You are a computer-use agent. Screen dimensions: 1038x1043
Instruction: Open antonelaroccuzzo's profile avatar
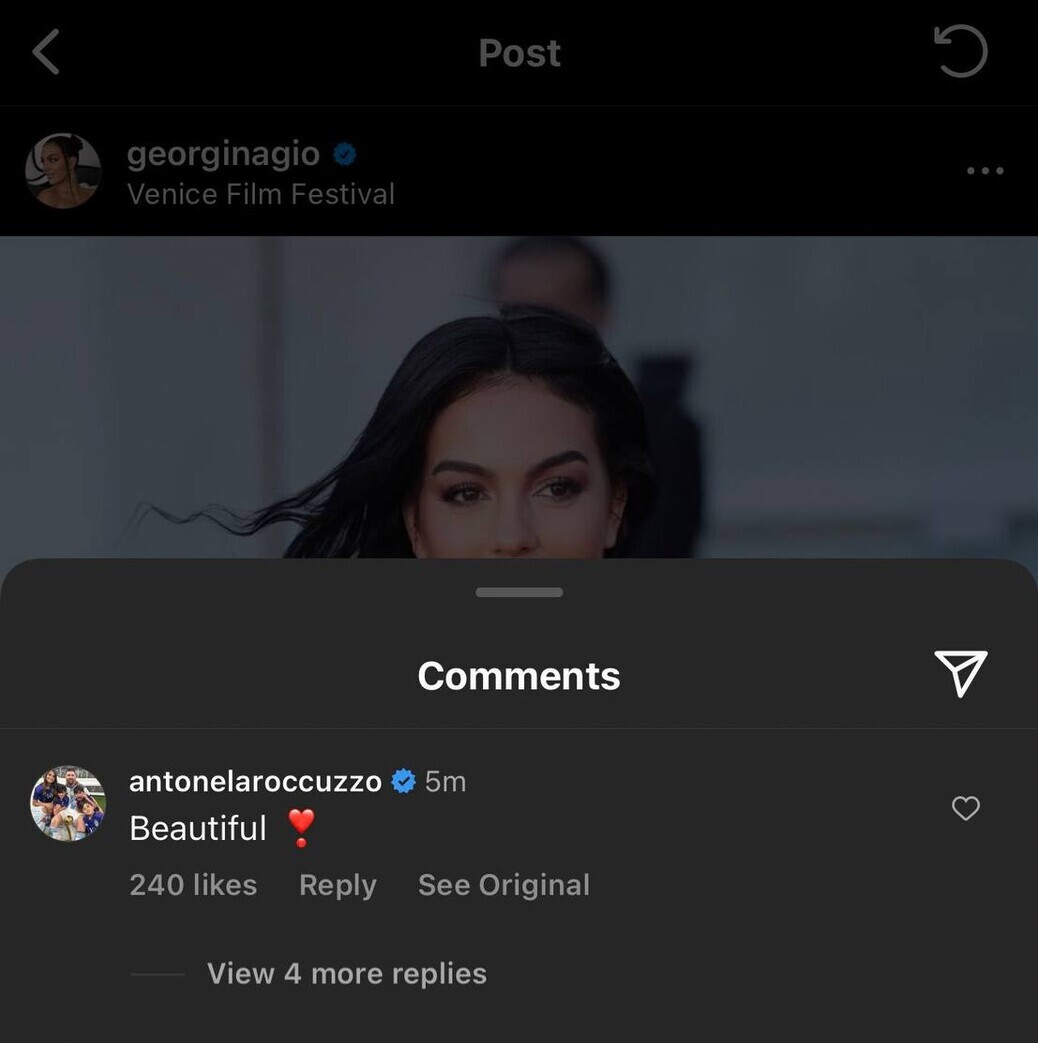(x=68, y=803)
